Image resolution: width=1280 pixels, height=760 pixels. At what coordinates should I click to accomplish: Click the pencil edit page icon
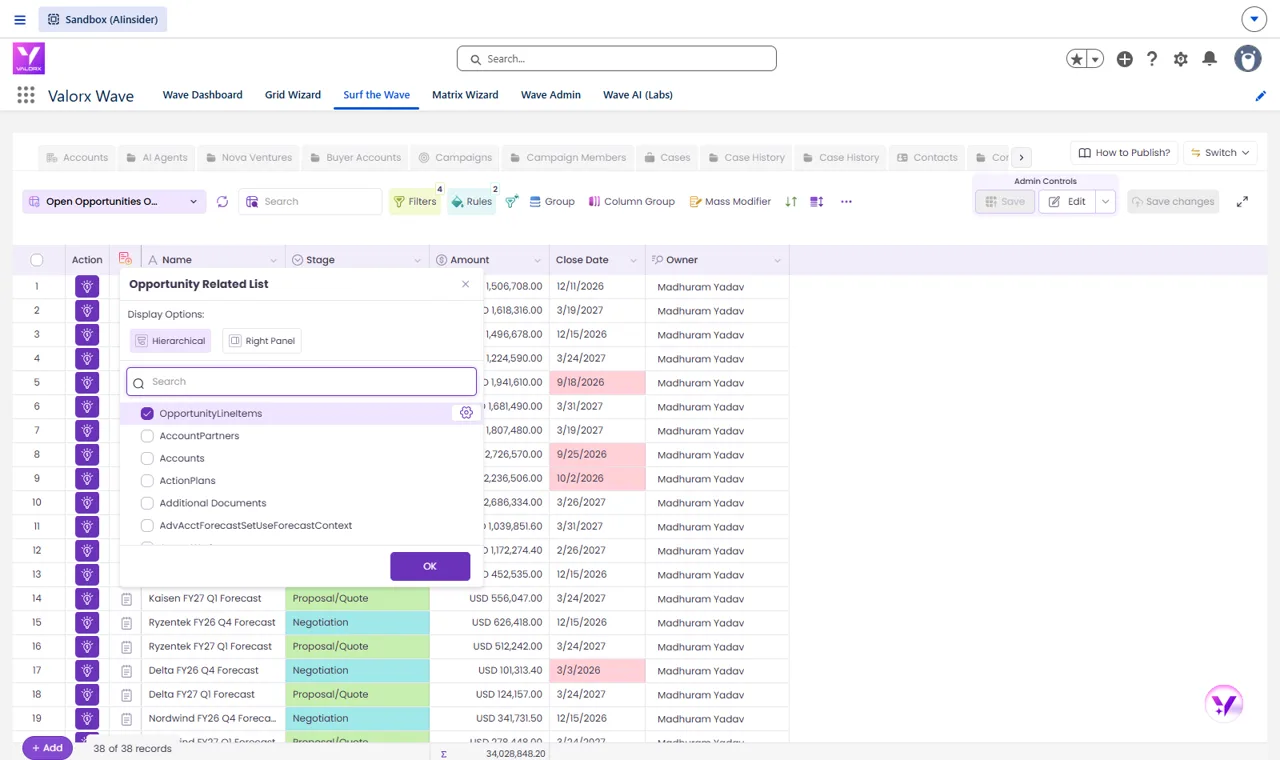point(1260,96)
